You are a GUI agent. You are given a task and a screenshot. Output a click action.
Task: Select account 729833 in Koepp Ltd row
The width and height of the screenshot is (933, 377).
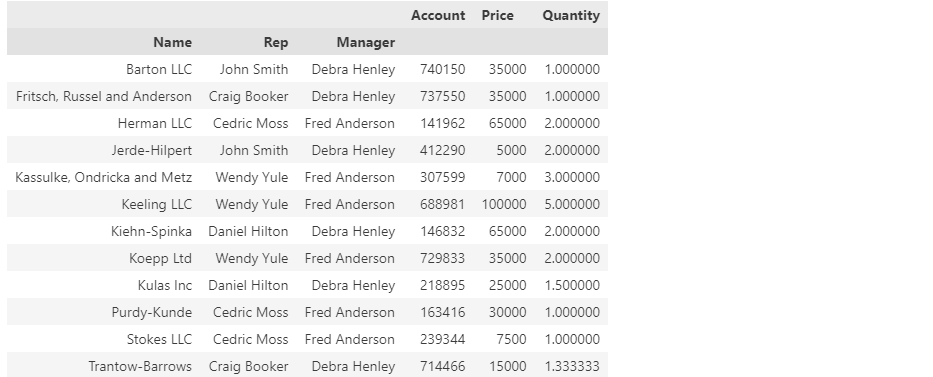(x=442, y=259)
